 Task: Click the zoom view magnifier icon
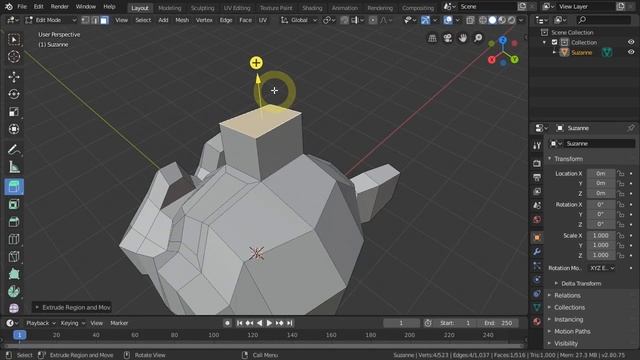click(478, 38)
